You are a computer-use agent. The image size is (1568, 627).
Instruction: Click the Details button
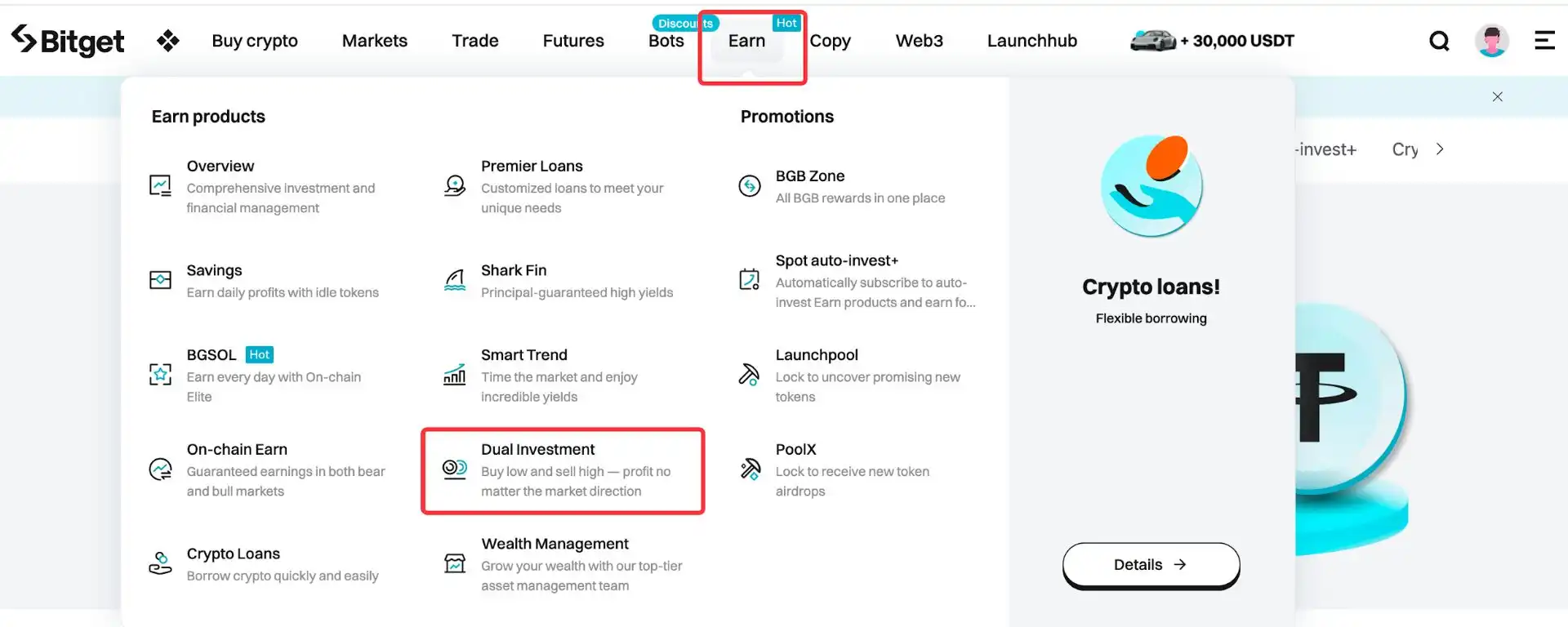(x=1151, y=565)
